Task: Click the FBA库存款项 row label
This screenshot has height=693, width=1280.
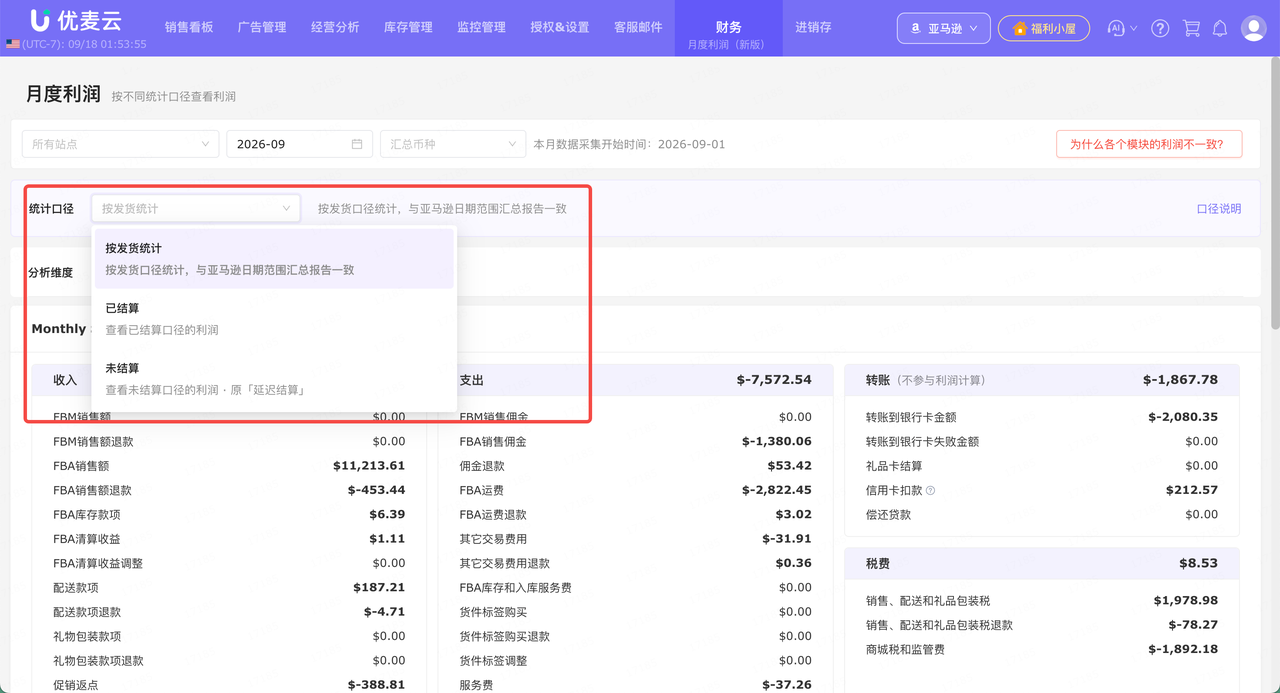Action: pyautogui.click(x=87, y=514)
